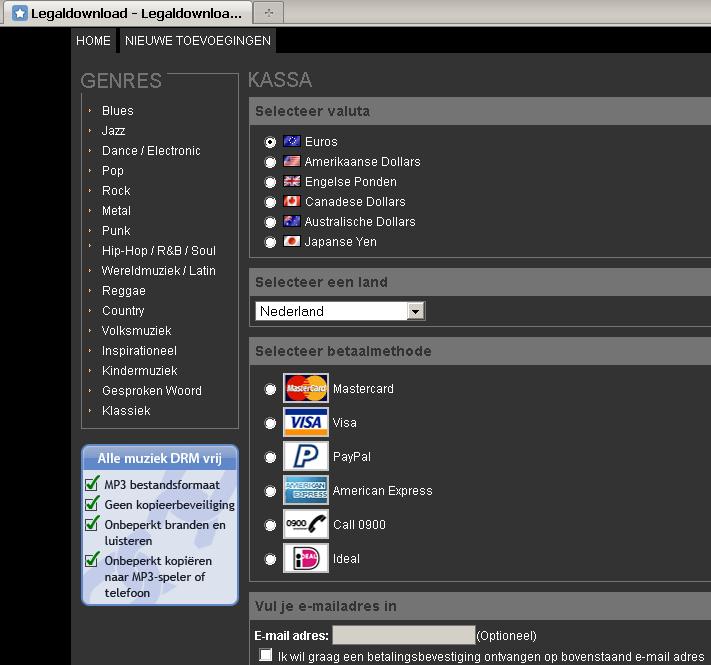Open Gesproken Woord genre link
The height and width of the screenshot is (665, 711).
pos(152,390)
